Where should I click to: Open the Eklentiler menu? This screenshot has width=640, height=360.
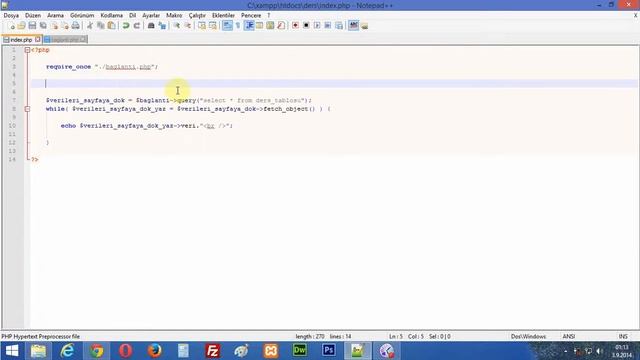(x=223, y=16)
